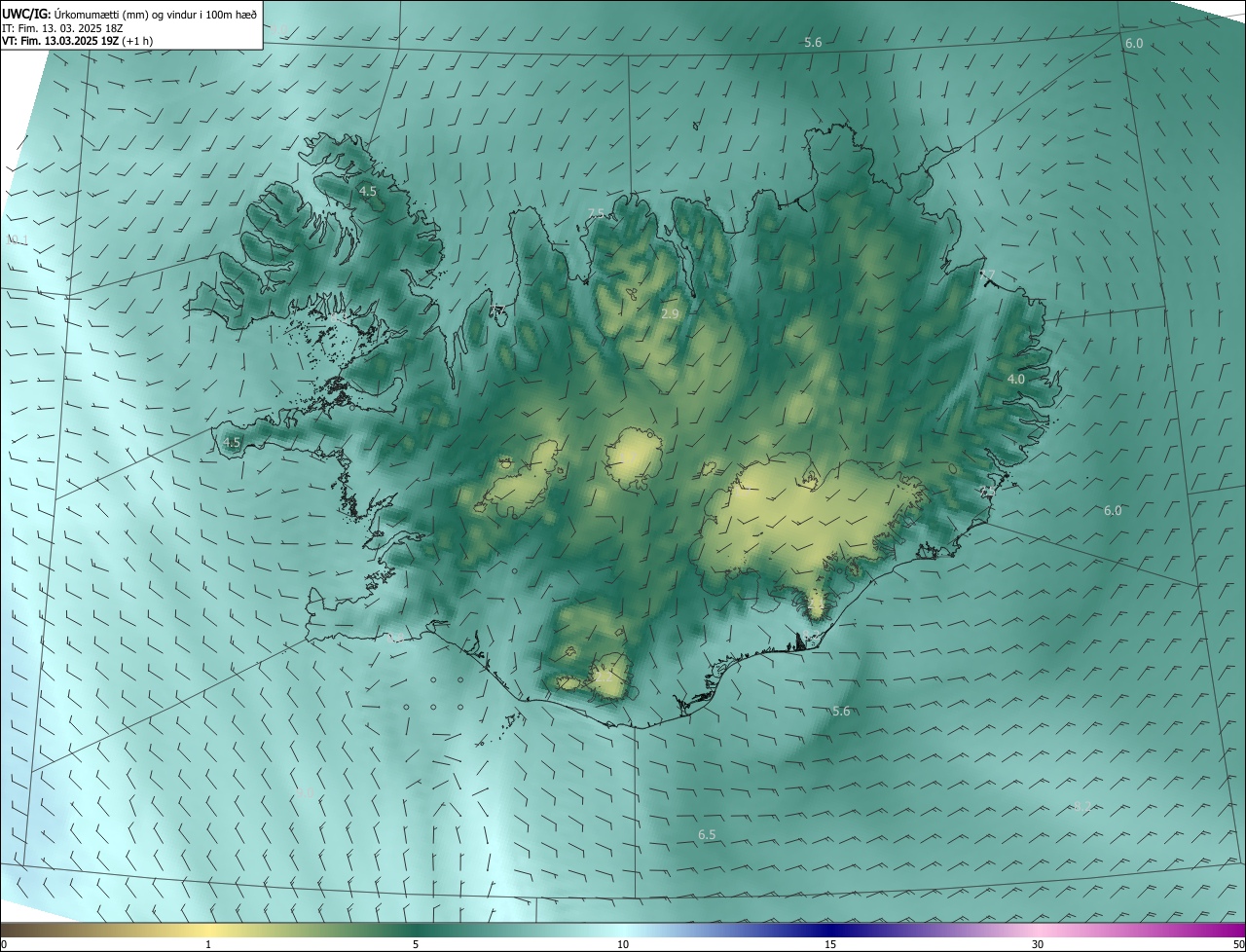Click the legend tick label 5
The width and height of the screenshot is (1246, 952).
416,945
